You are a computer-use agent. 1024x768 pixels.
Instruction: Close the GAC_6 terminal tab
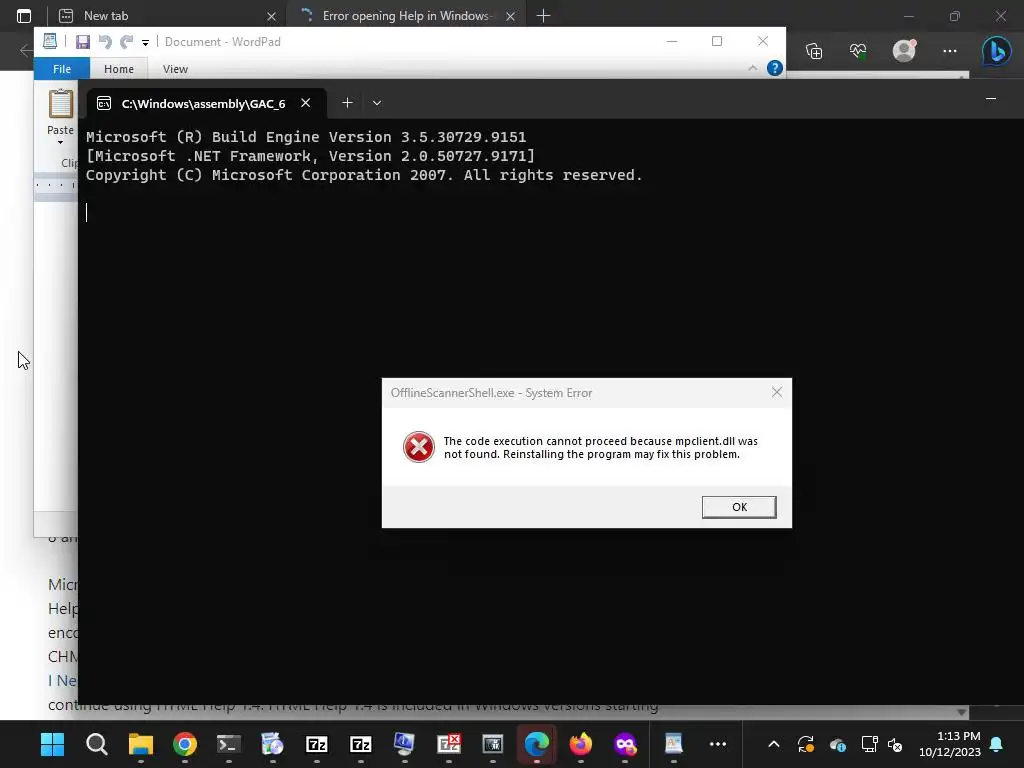[x=305, y=103]
